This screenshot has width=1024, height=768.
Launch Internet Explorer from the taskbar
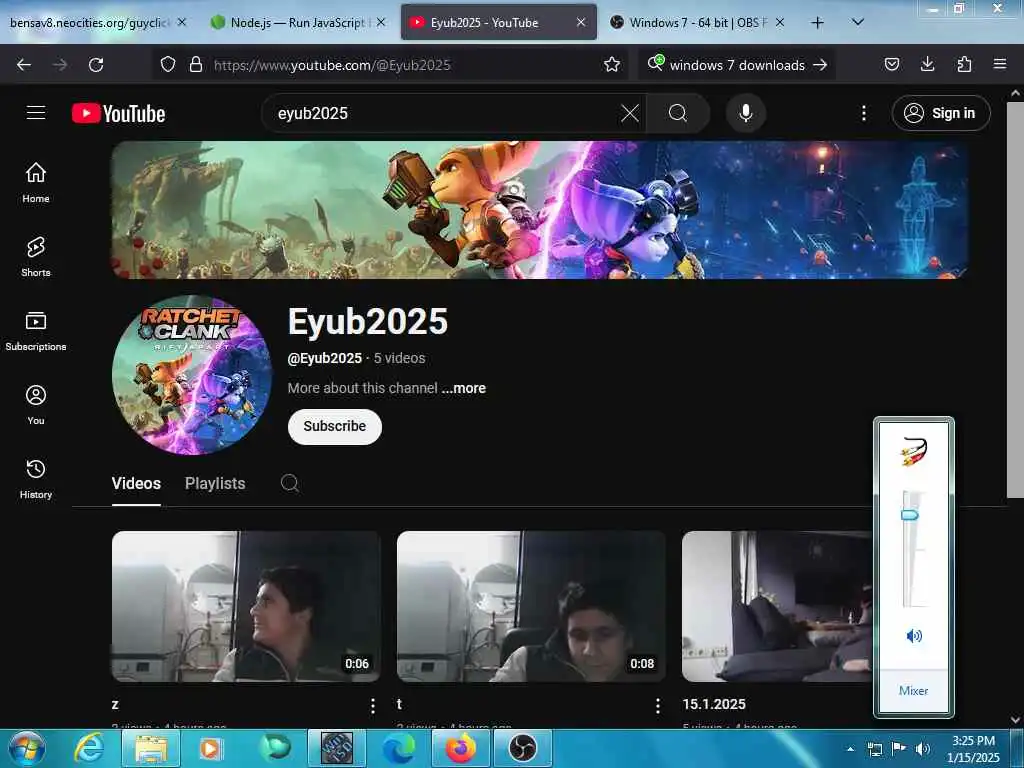[89, 748]
